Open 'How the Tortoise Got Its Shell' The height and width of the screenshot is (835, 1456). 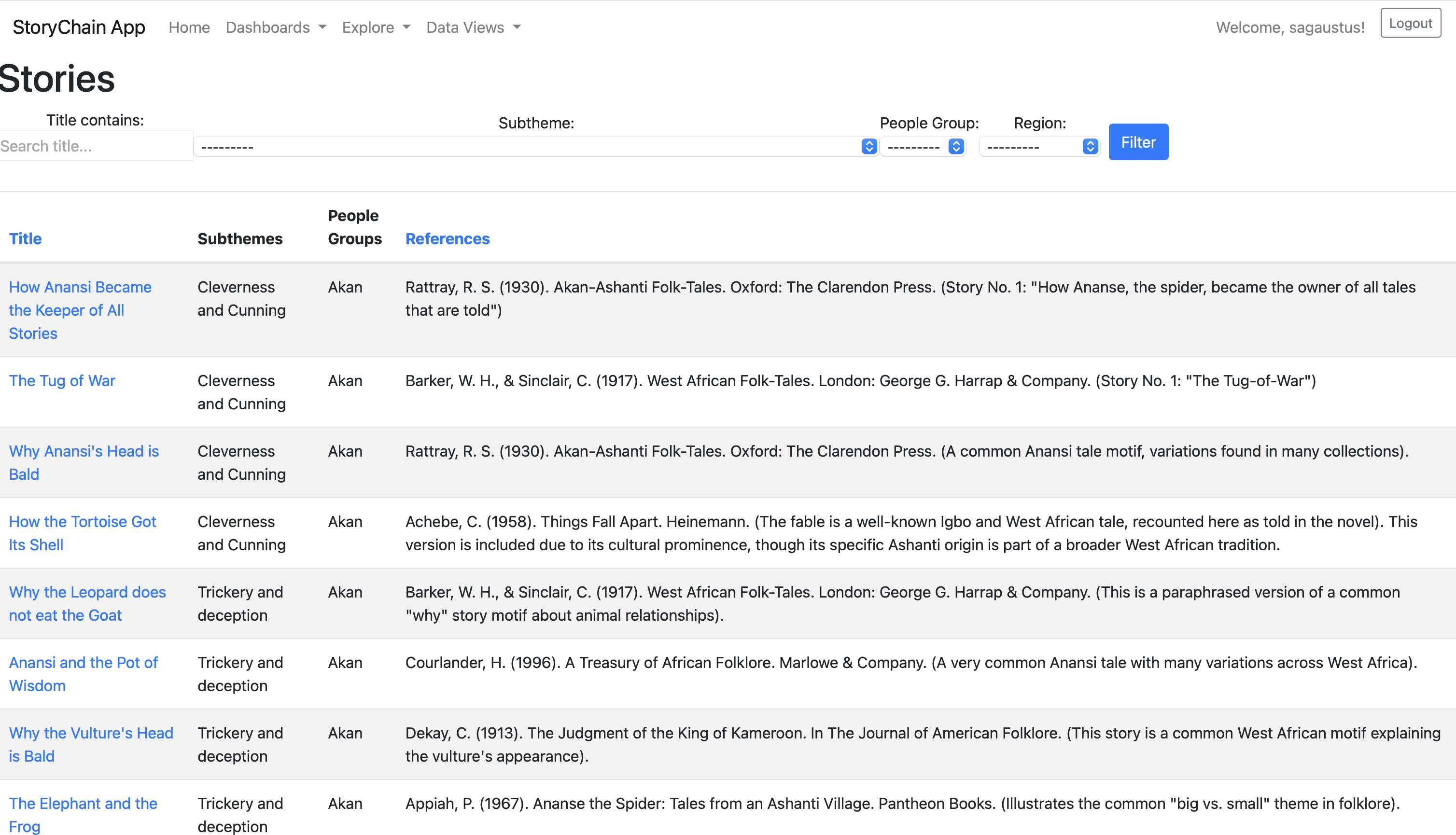[82, 533]
